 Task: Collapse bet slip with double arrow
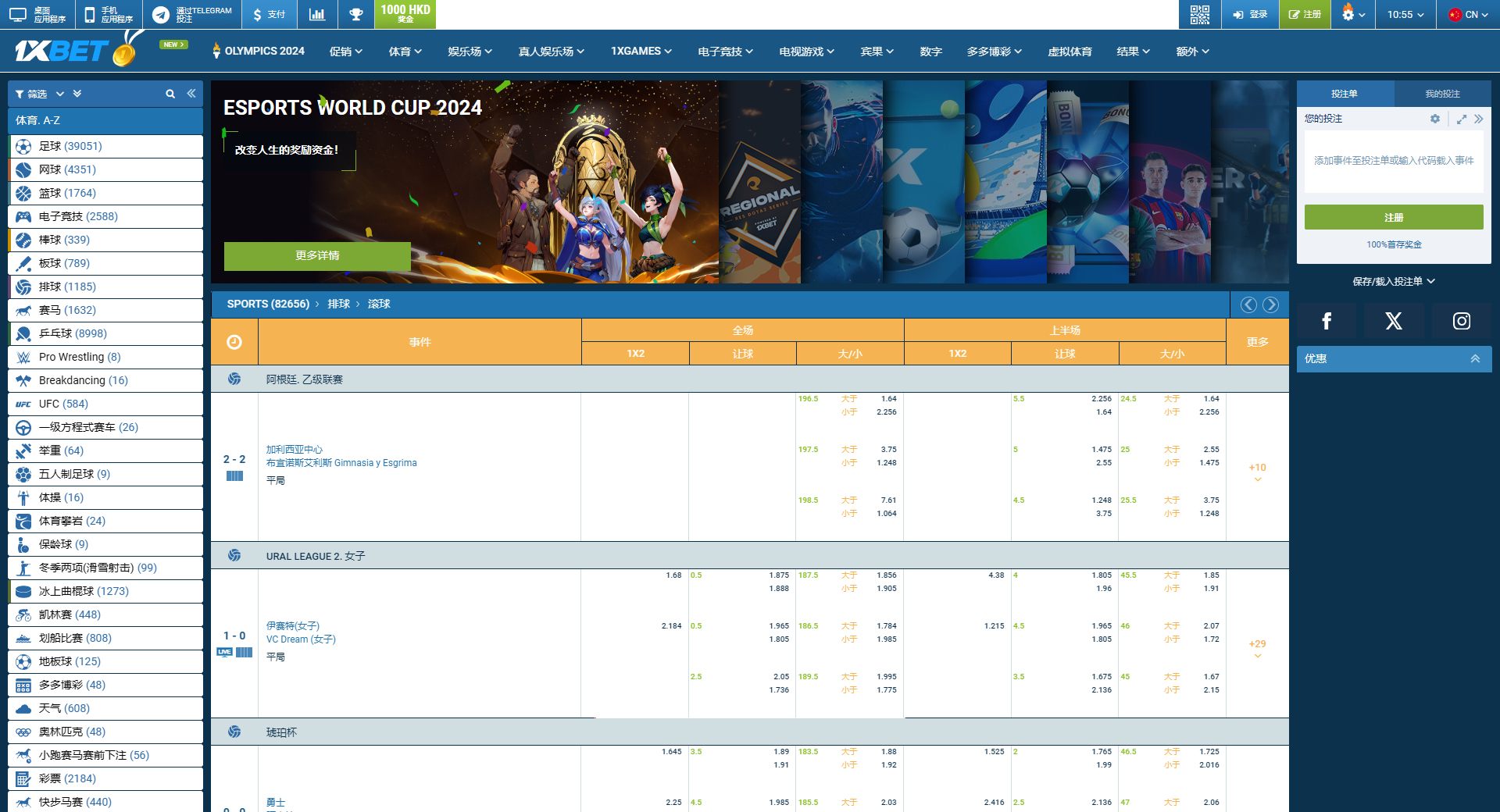click(1478, 119)
